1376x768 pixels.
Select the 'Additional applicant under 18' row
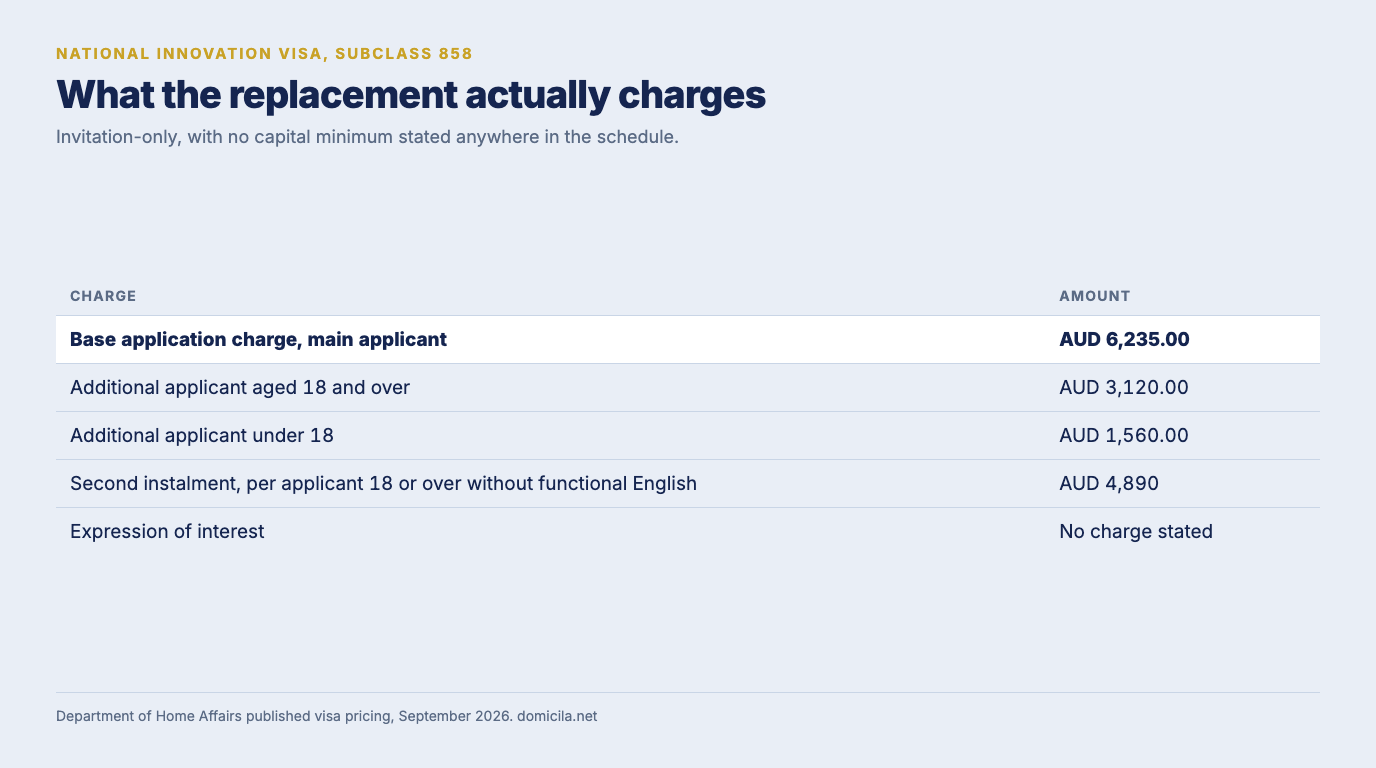pos(688,436)
